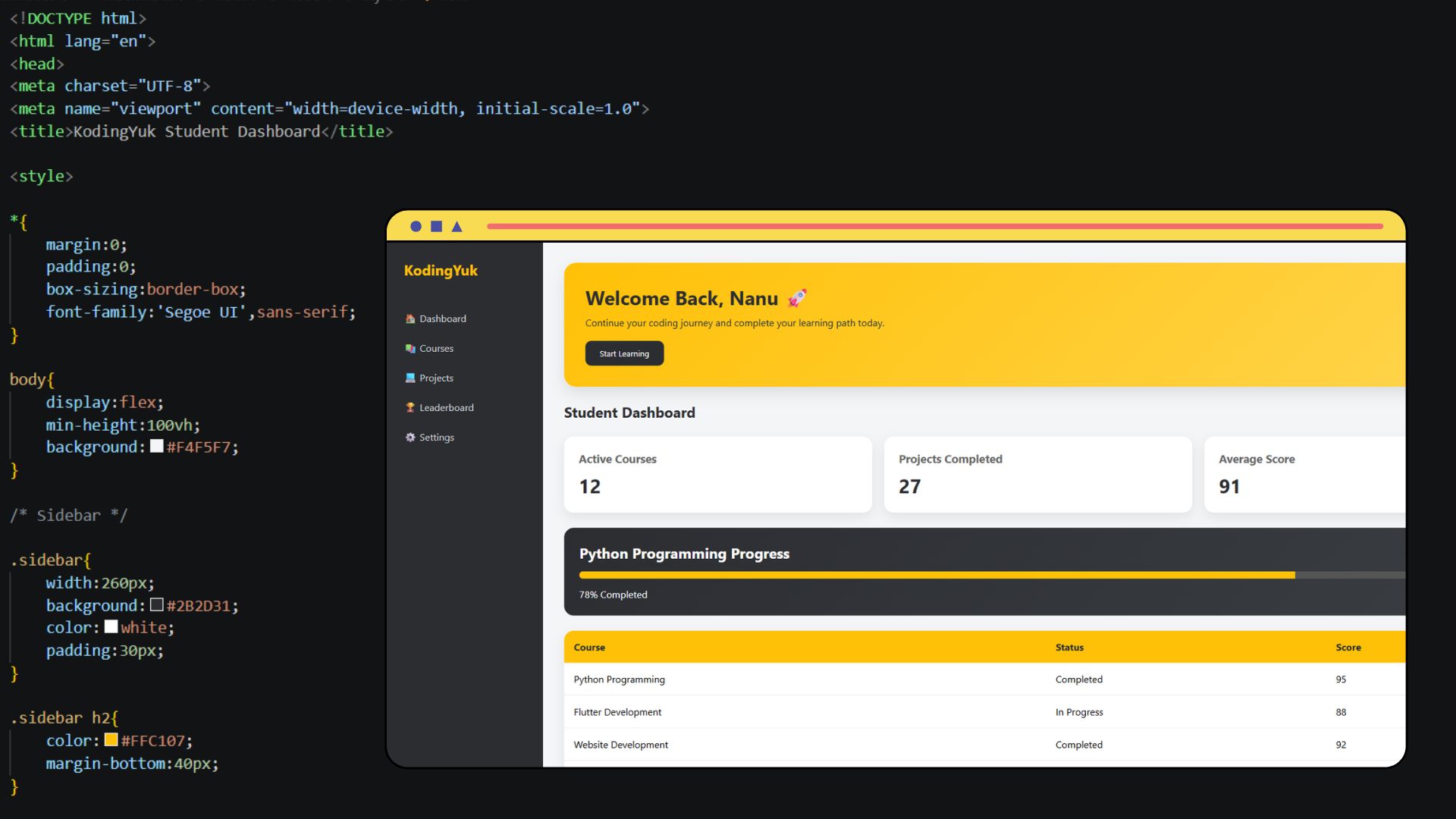The height and width of the screenshot is (819, 1456).
Task: Click the rocket emoji next to Welcome Back
Action: 797,297
